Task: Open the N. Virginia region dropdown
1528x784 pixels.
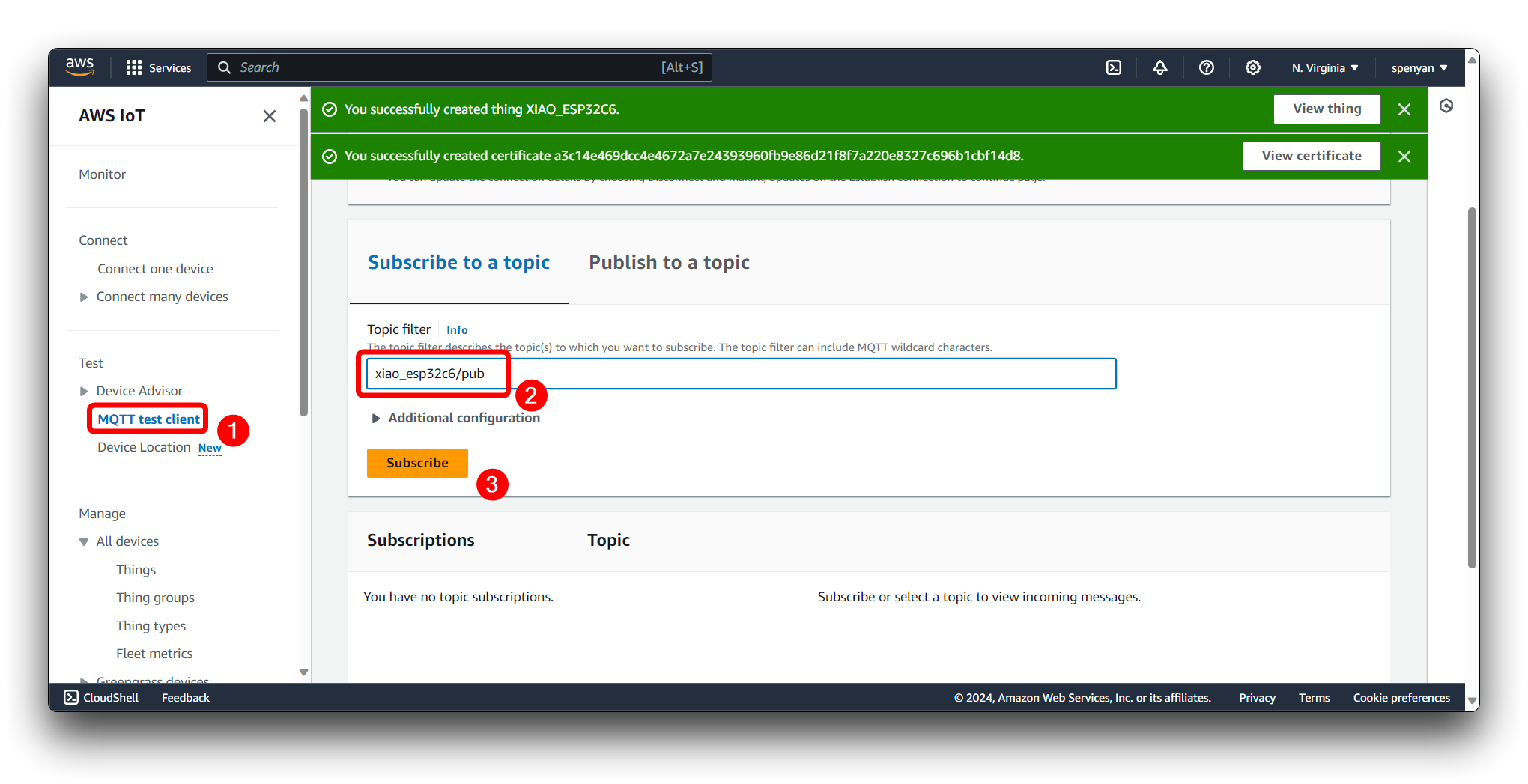Action: point(1324,67)
